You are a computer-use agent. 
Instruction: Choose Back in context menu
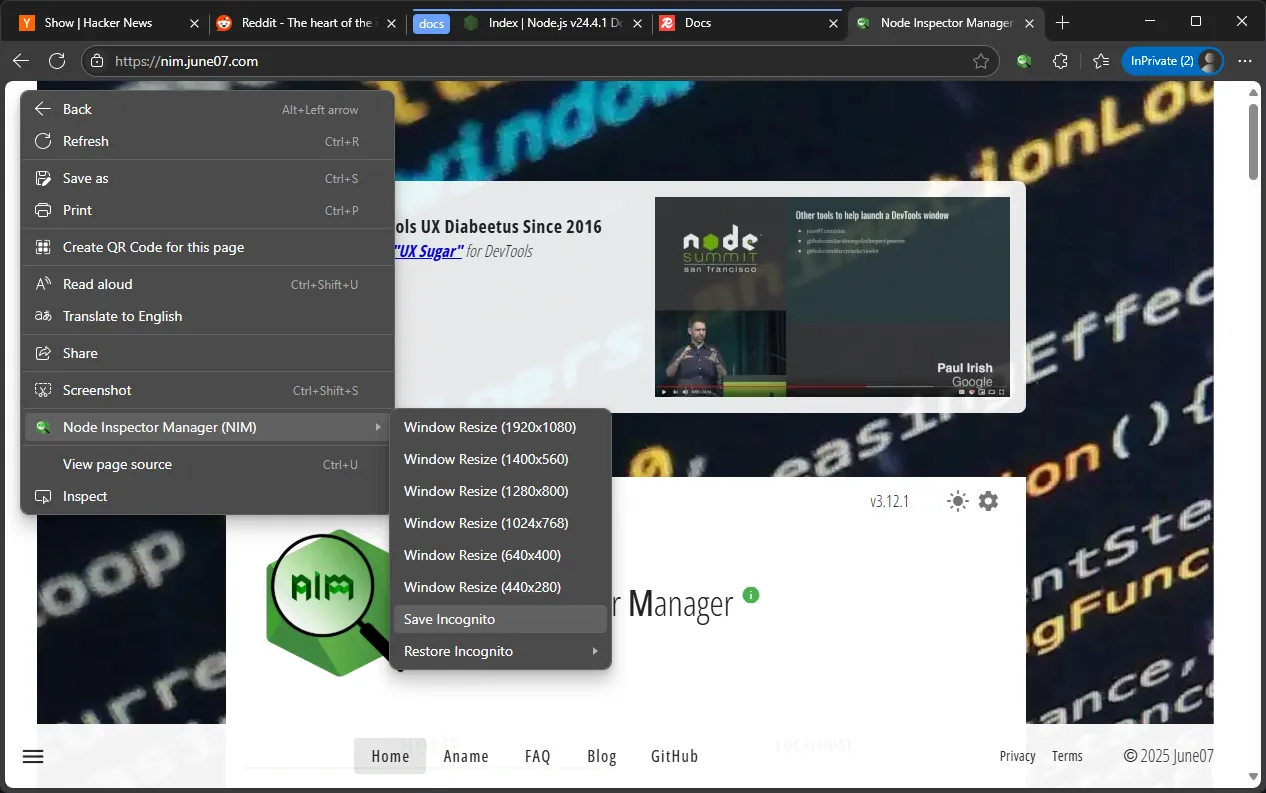[x=208, y=109]
